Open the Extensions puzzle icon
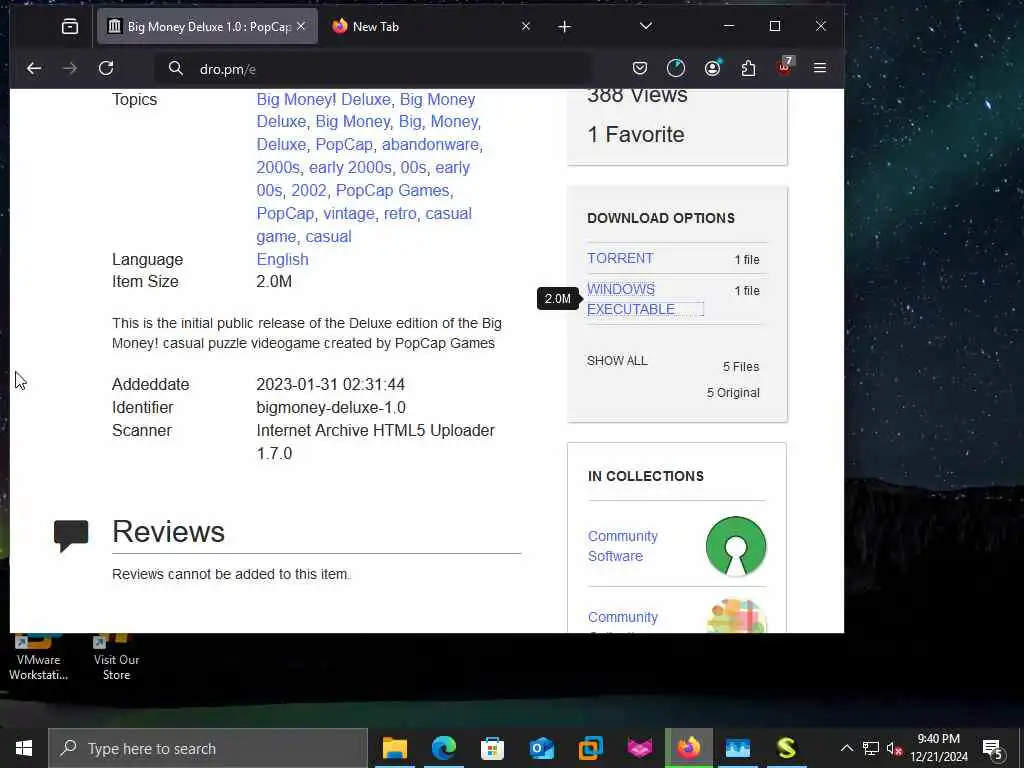This screenshot has width=1024, height=768. click(748, 68)
